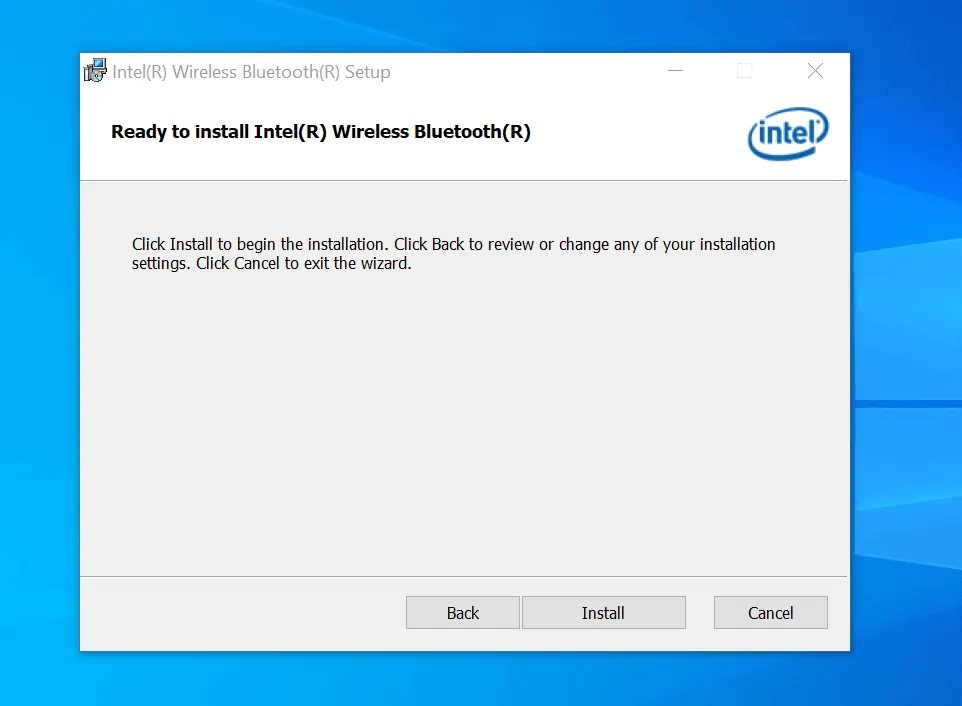Click the Intel logo in the header
962x706 pixels.
[x=788, y=134]
